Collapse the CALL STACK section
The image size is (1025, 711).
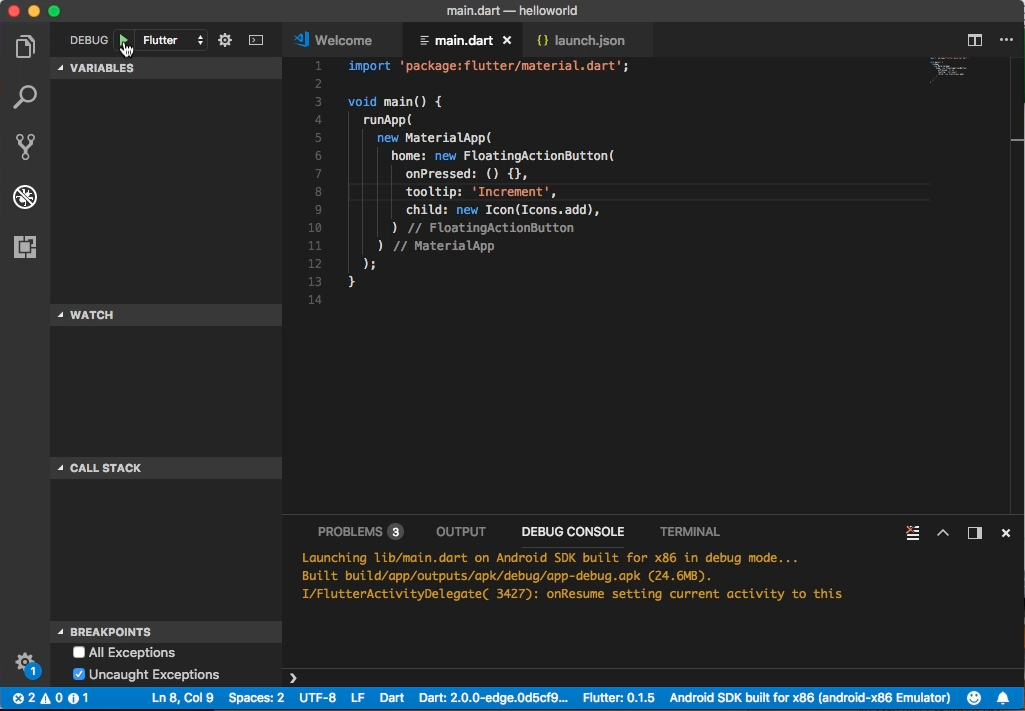point(166,468)
